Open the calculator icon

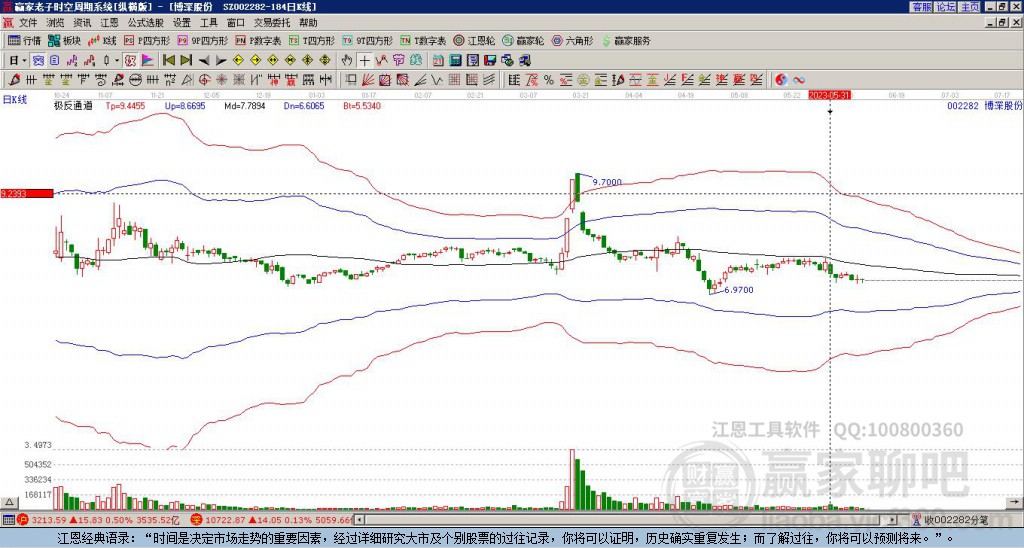455,61
